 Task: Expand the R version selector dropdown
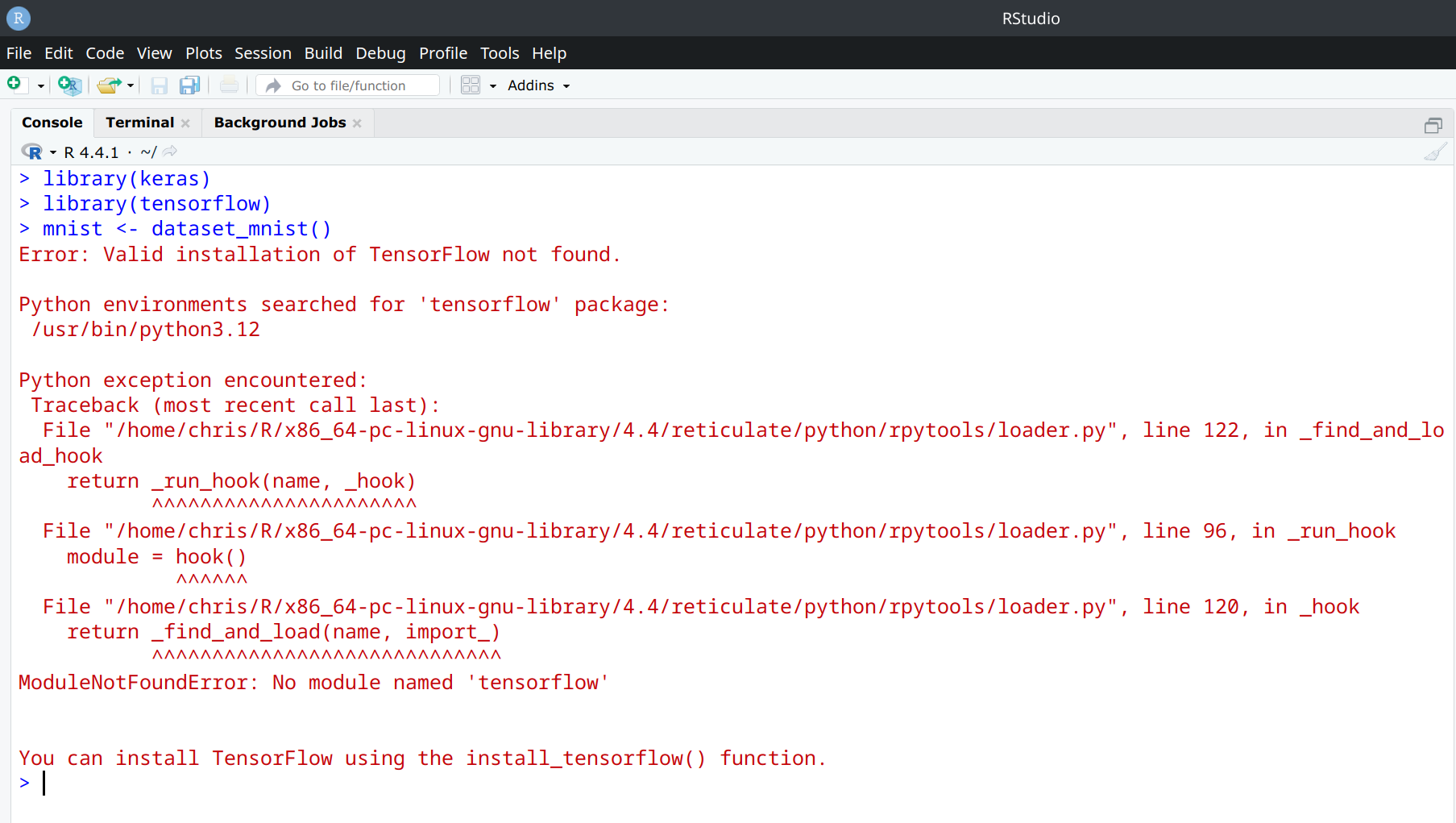tap(52, 152)
